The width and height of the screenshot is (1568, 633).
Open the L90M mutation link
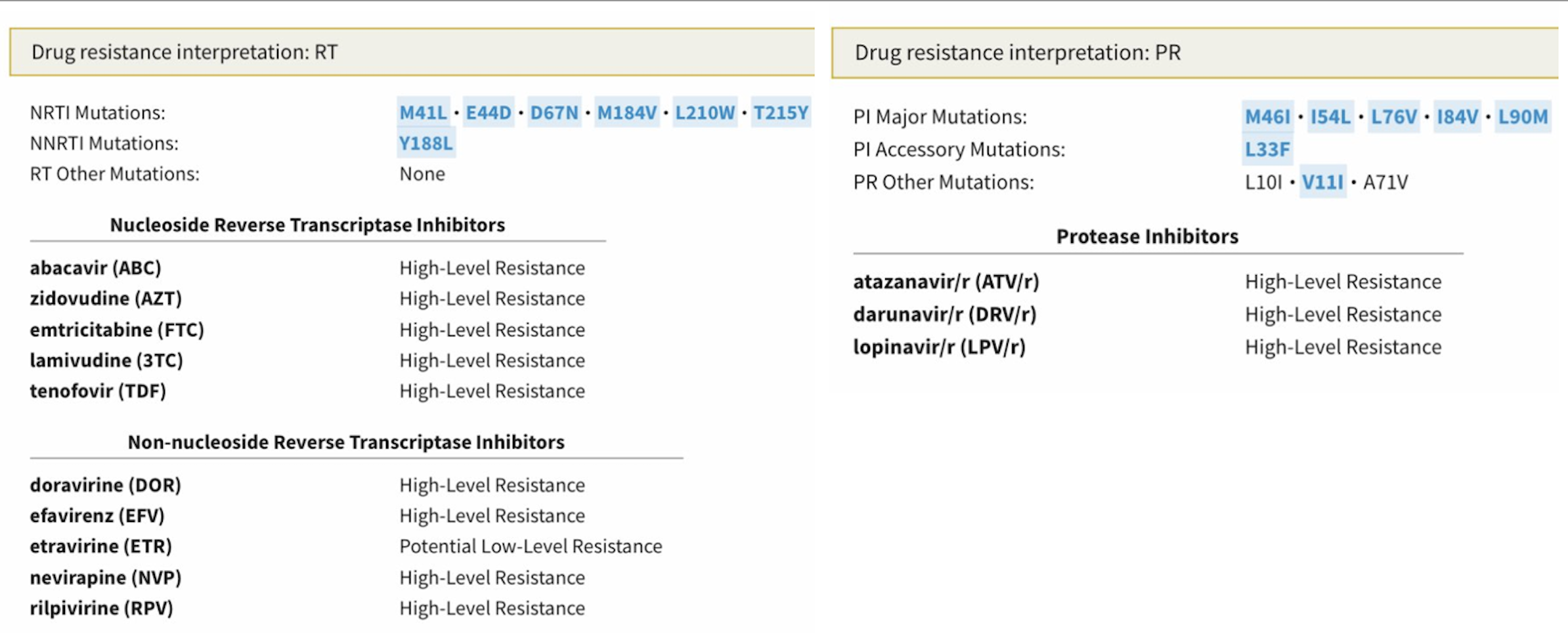pos(1523,117)
